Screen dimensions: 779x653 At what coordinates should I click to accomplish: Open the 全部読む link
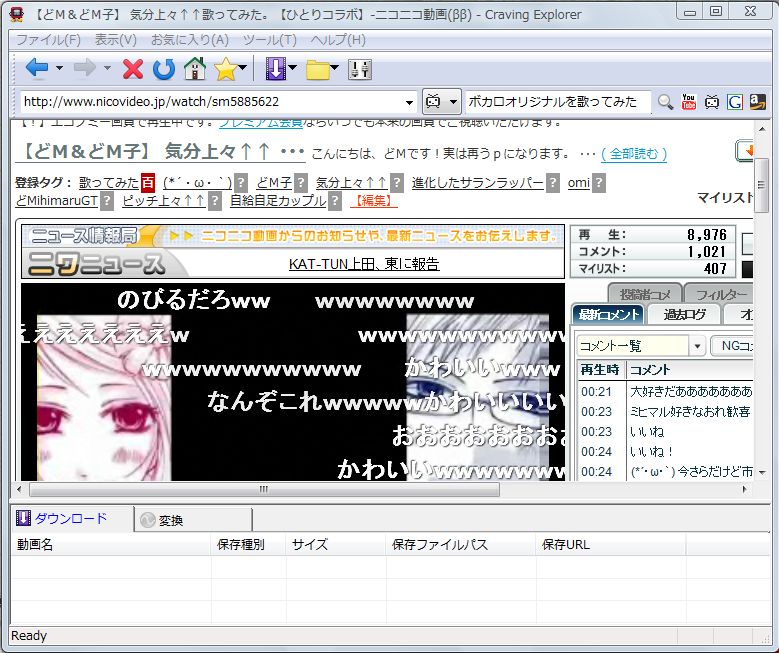tap(634, 154)
